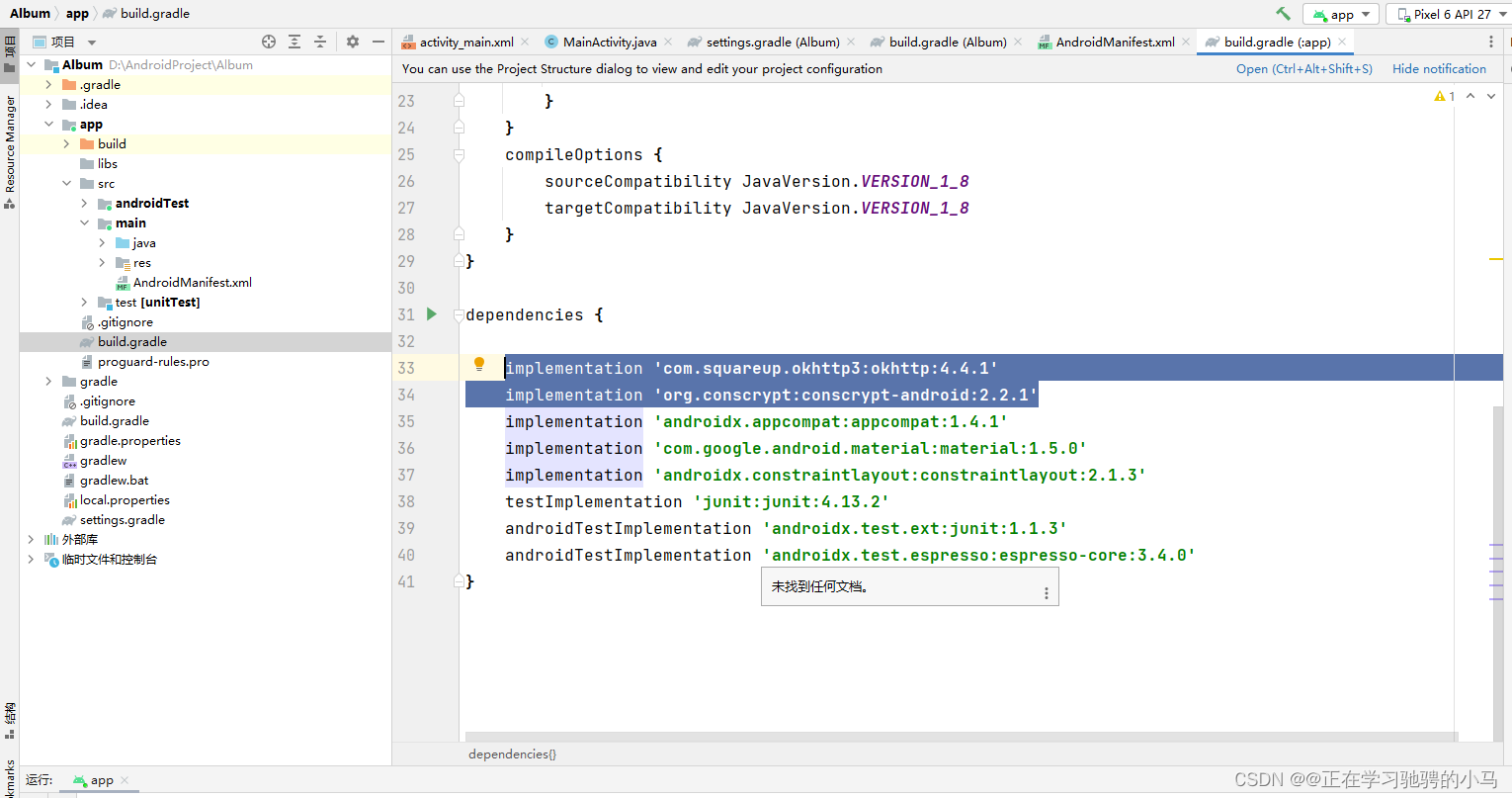Screen dimensions: 1512x798
Task: Click Album breadcrumb in navigation bar
Action: pyautogui.click(x=30, y=14)
